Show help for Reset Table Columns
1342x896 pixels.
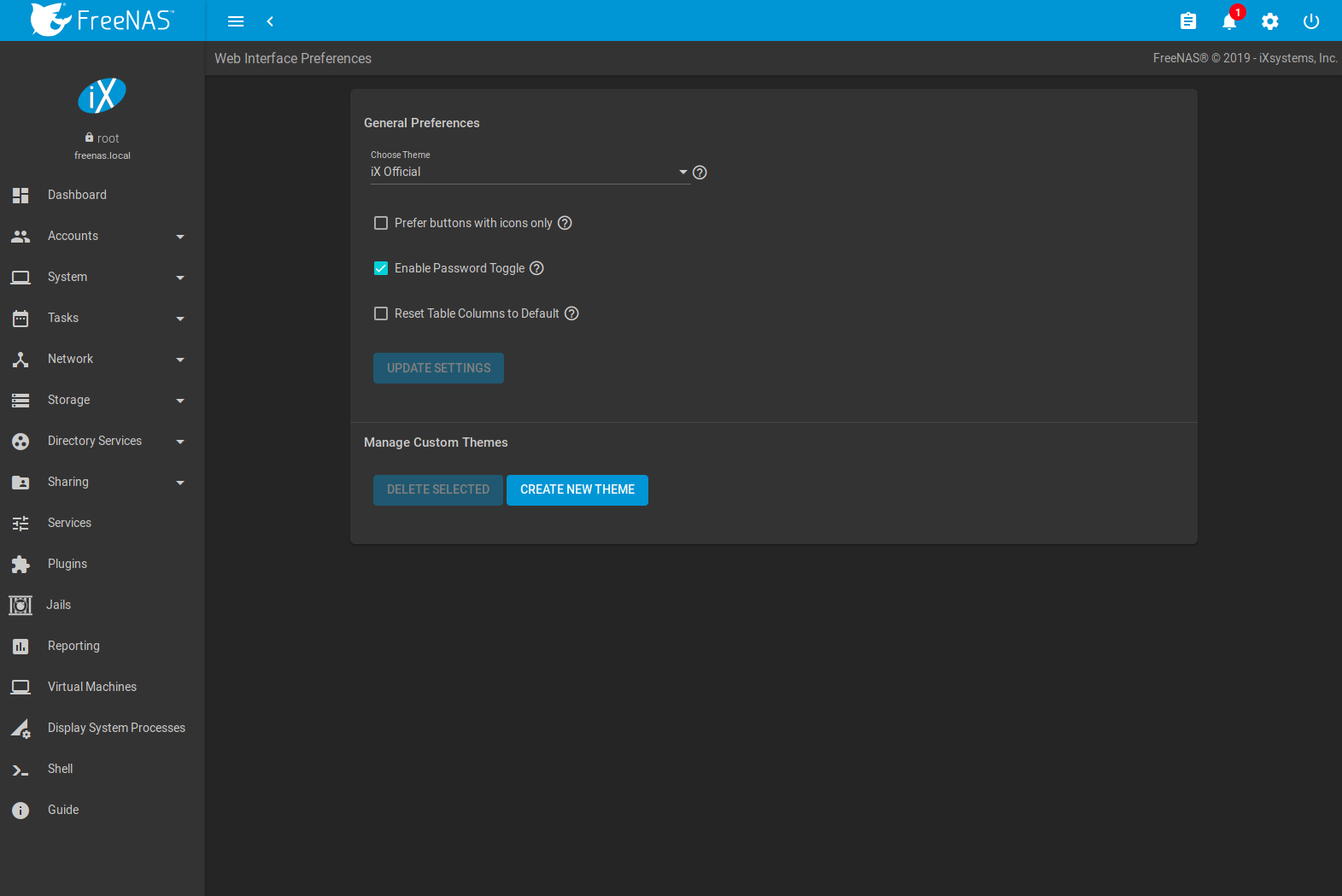pos(571,313)
